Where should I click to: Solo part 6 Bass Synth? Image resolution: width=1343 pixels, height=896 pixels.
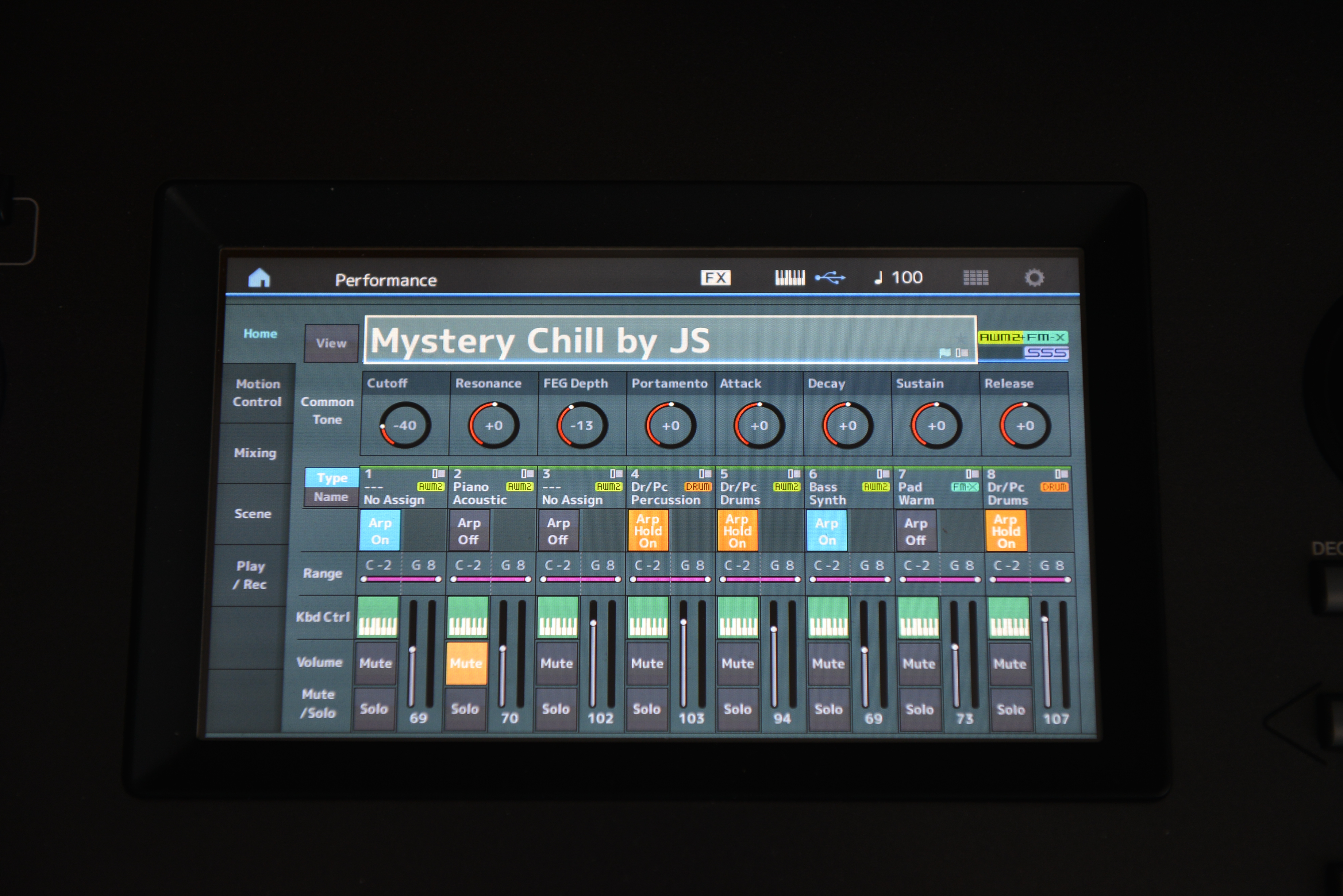[x=828, y=709]
